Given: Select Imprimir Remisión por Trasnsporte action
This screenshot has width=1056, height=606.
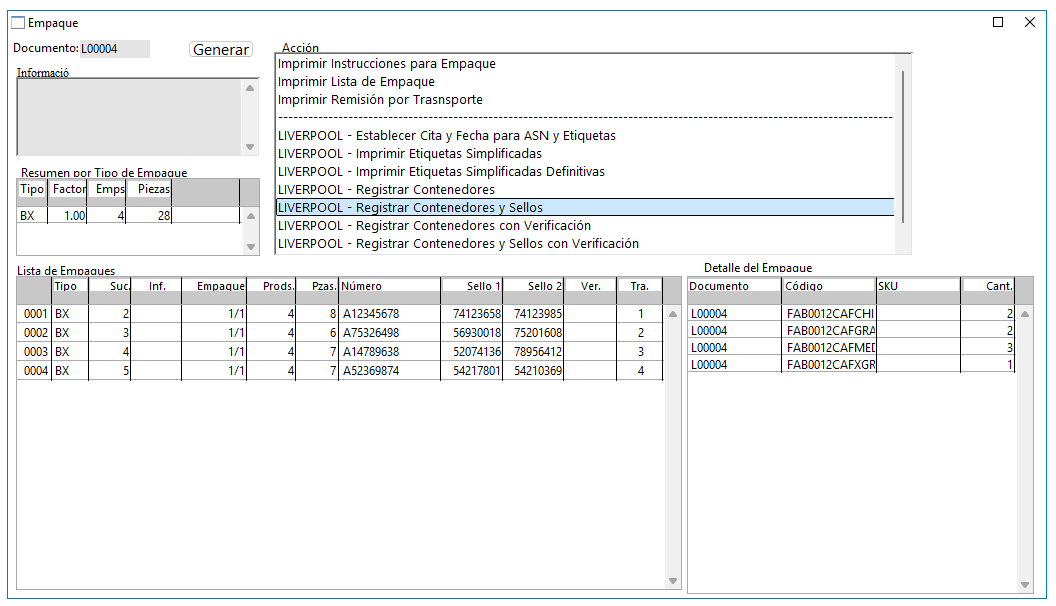Looking at the screenshot, I should click(x=381, y=100).
